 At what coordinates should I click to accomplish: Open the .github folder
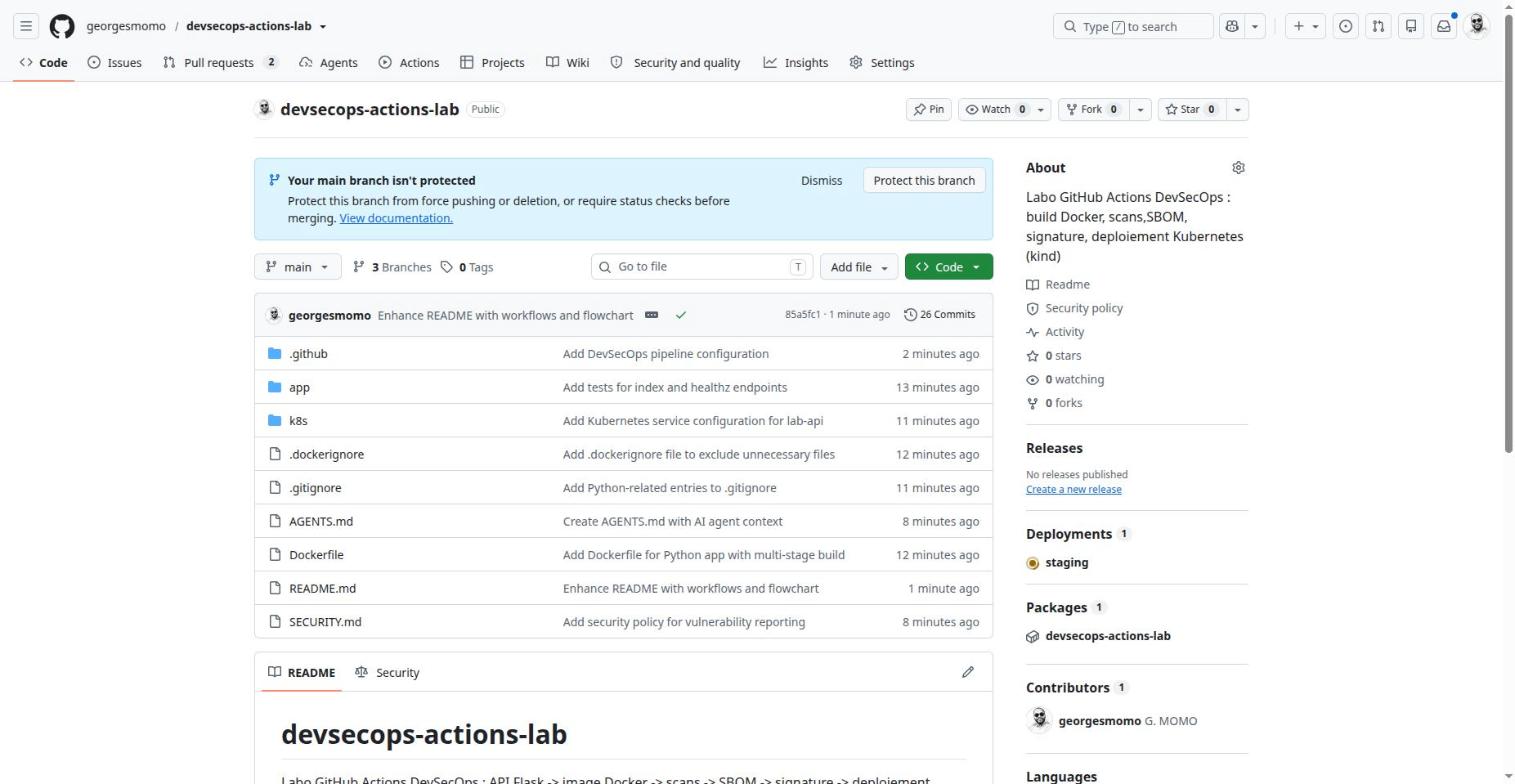point(308,354)
